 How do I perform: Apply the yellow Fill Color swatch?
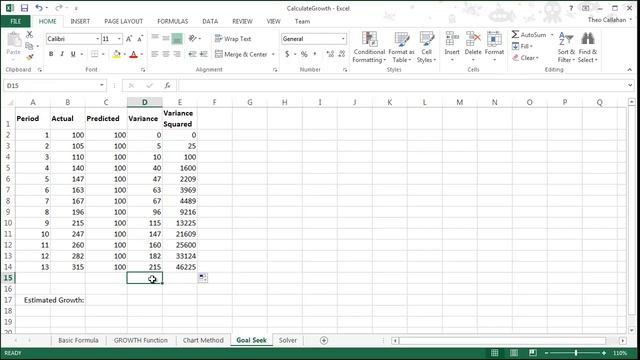(117, 54)
